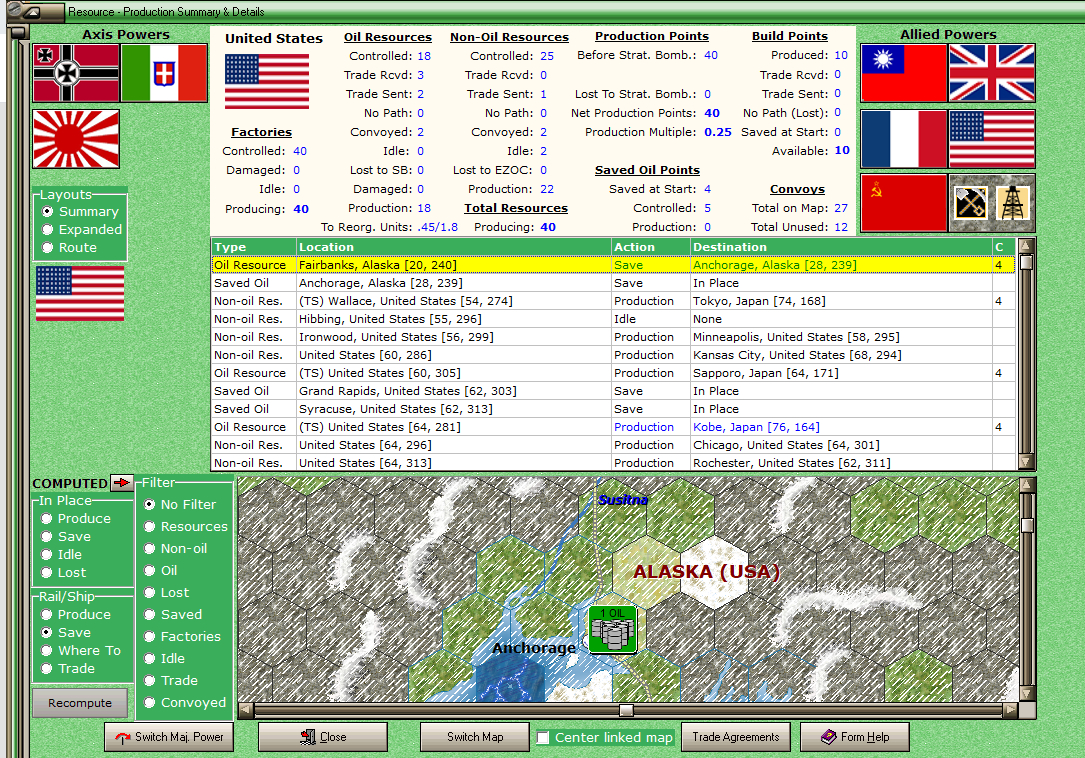The height and width of the screenshot is (758, 1085).
Task: Click the Recompute button
Action: [x=80, y=703]
